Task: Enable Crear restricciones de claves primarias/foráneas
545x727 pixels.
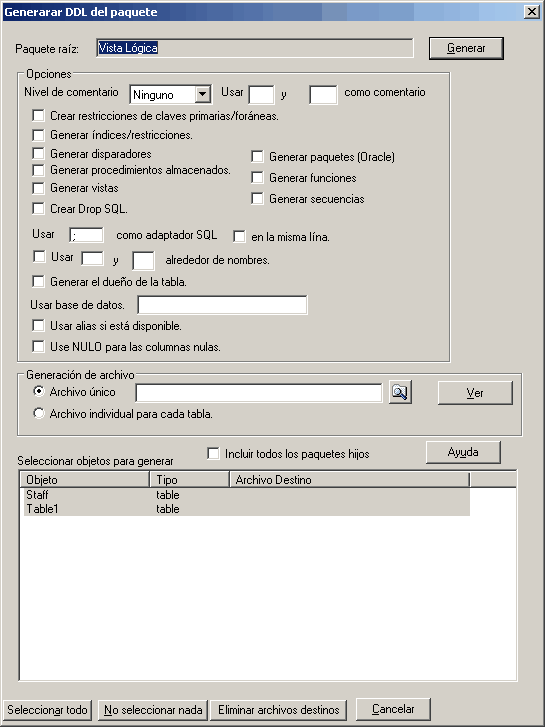Action: (38, 115)
